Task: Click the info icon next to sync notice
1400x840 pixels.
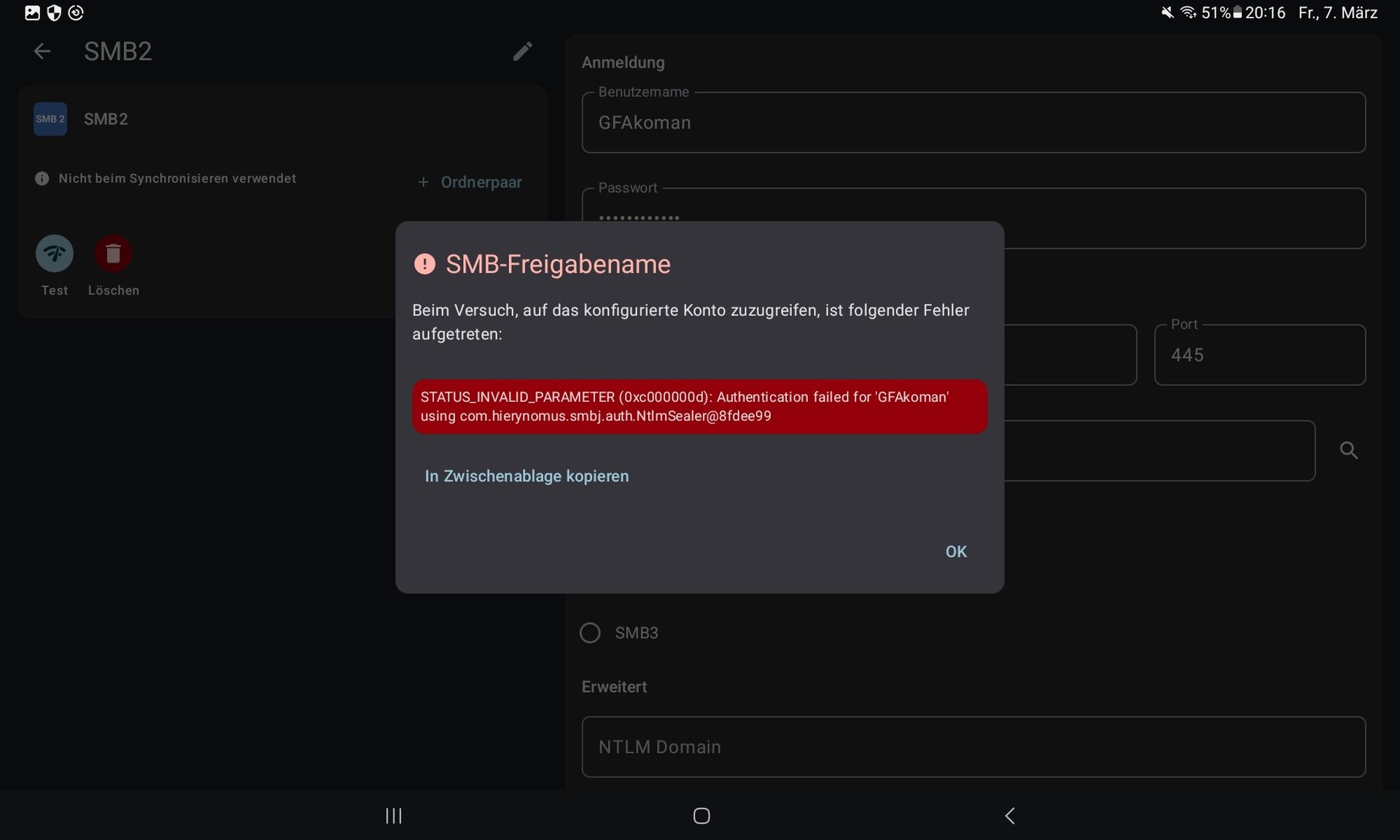Action: click(x=42, y=179)
